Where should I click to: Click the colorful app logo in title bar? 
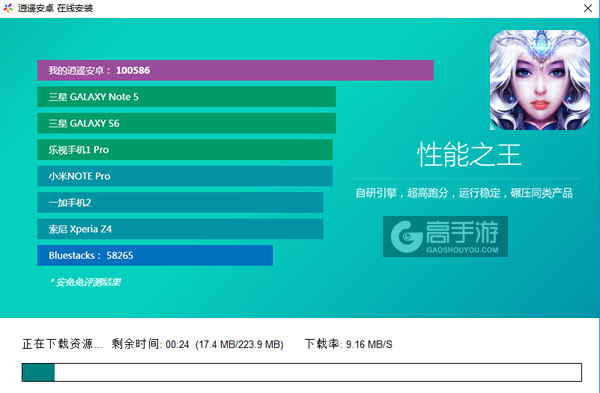click(x=8, y=8)
